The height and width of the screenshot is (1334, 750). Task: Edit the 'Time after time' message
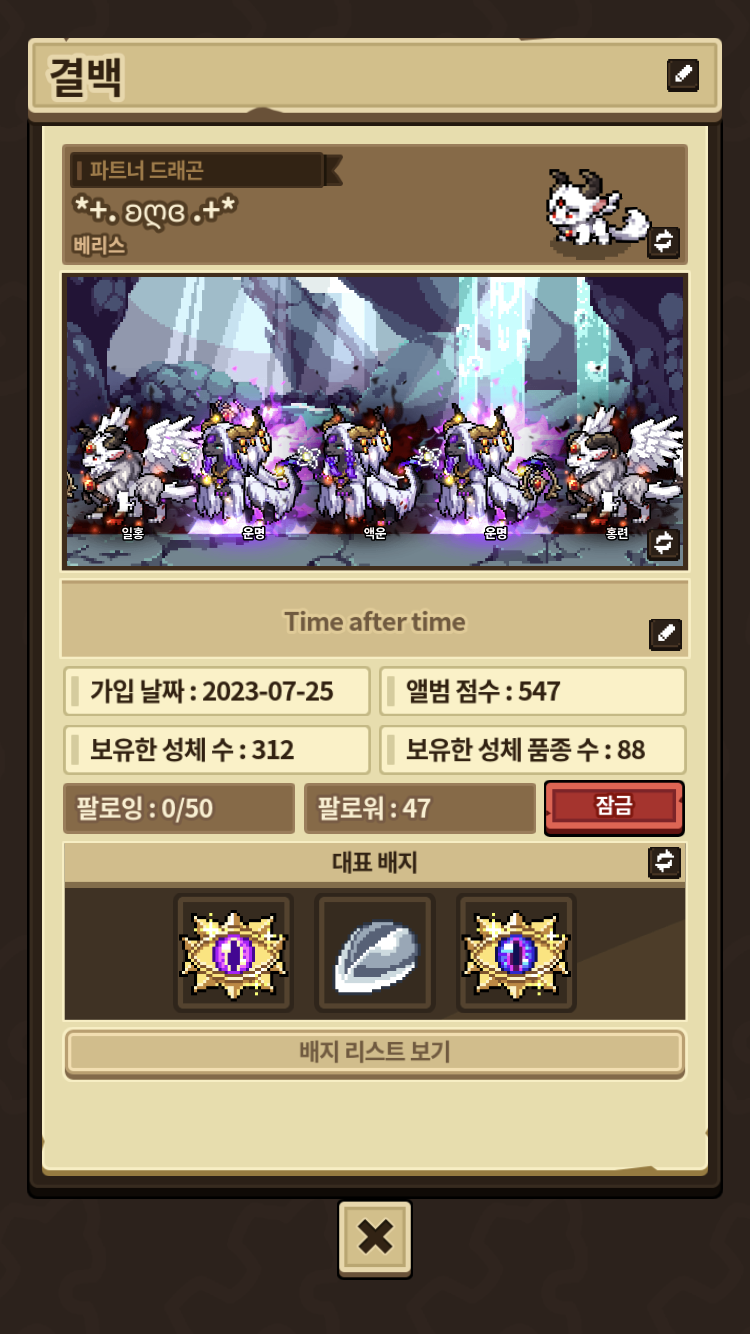[x=666, y=634]
